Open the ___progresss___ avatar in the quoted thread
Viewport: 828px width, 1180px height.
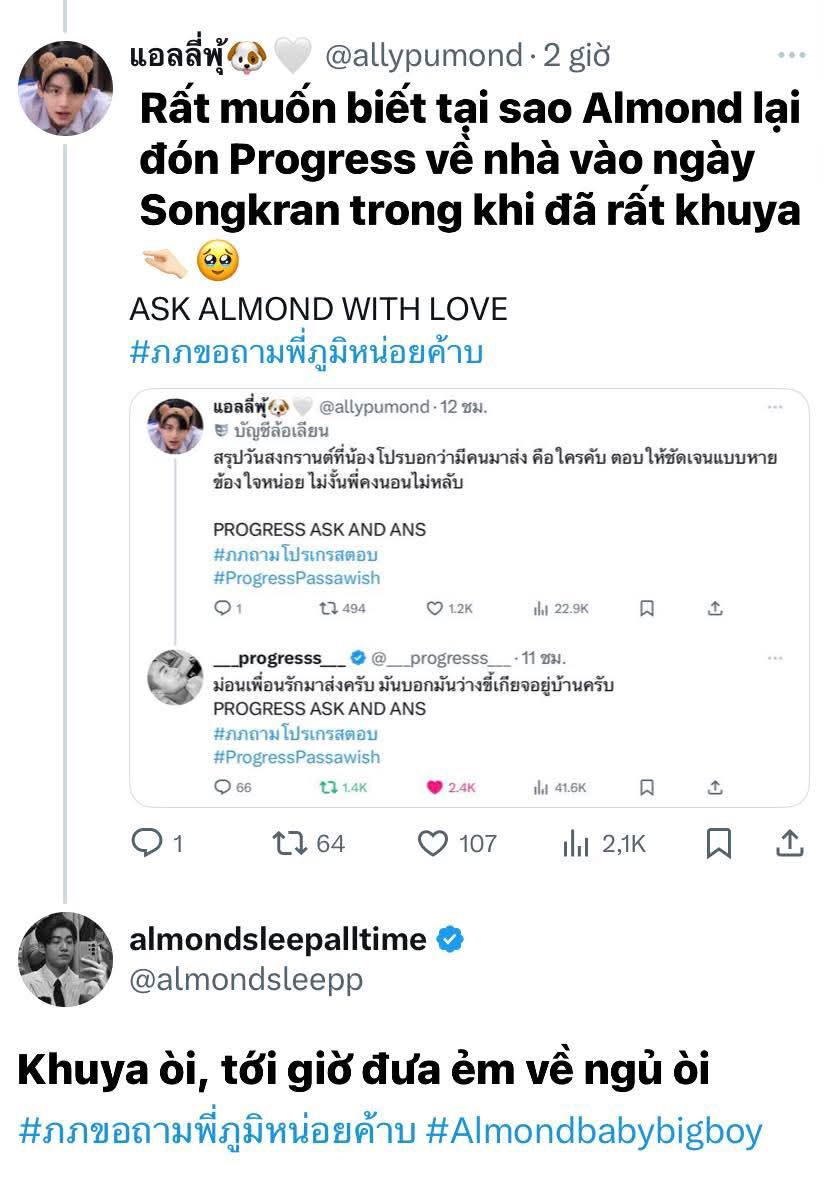pos(176,676)
